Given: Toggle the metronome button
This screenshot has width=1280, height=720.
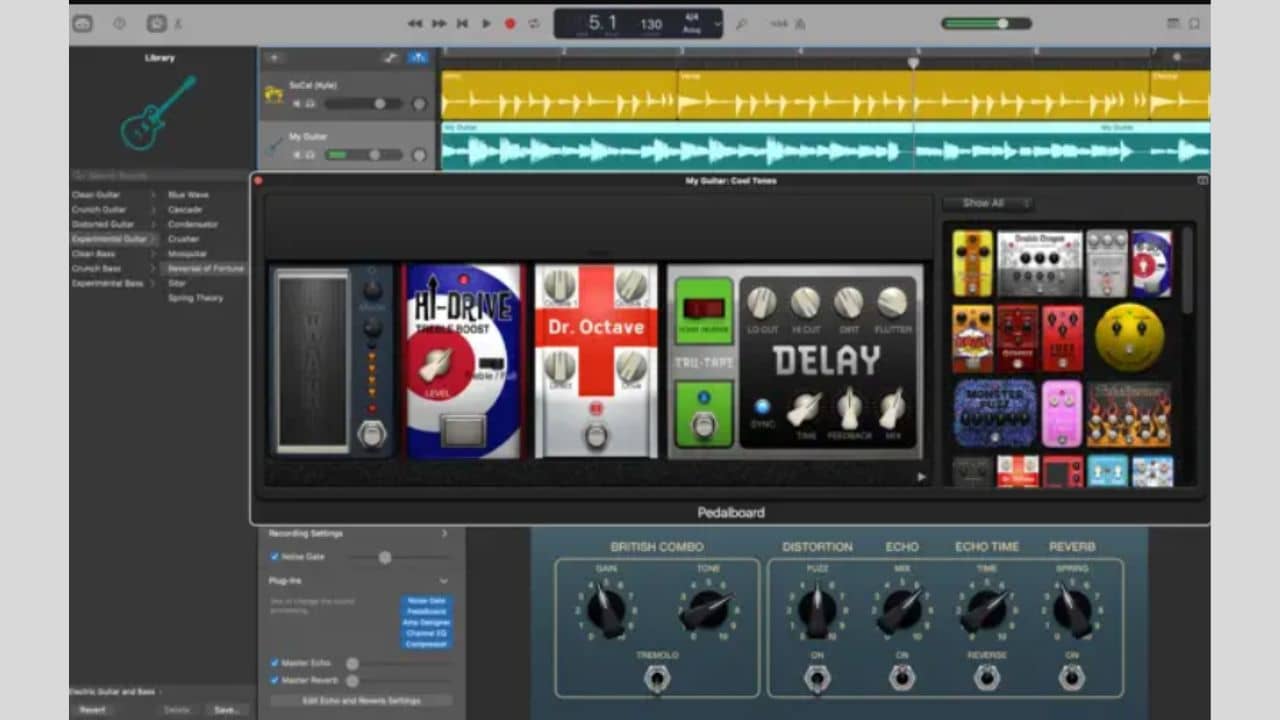Looking at the screenshot, I should [802, 23].
